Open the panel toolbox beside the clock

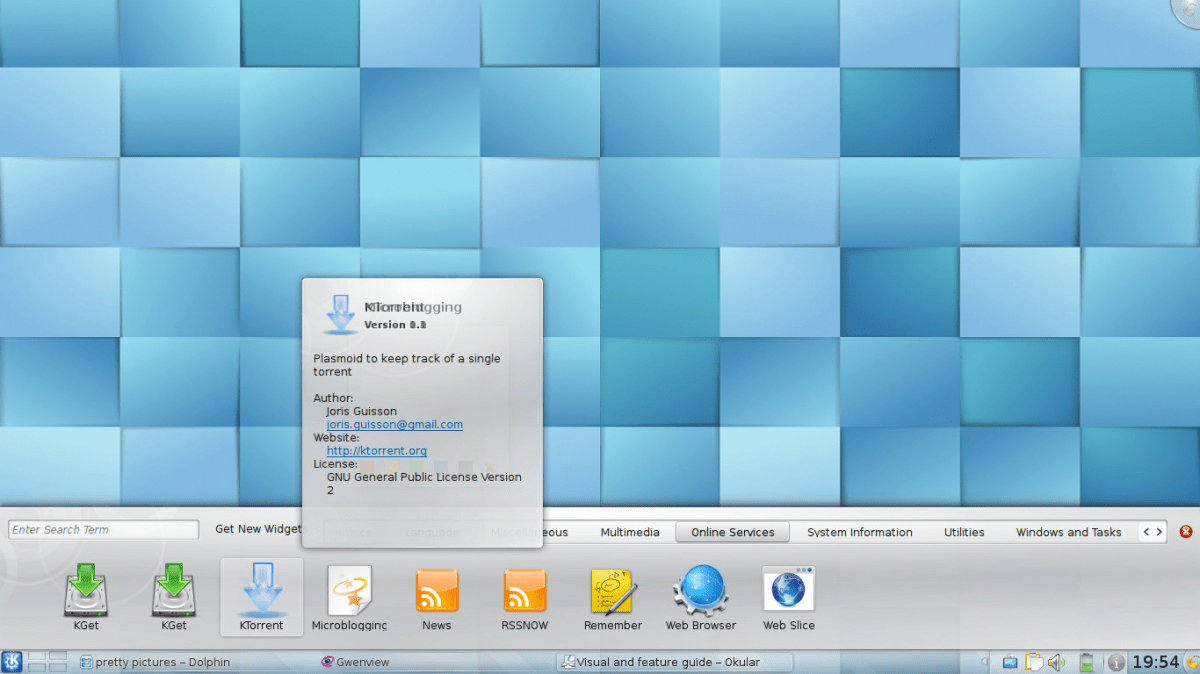pos(1192,662)
